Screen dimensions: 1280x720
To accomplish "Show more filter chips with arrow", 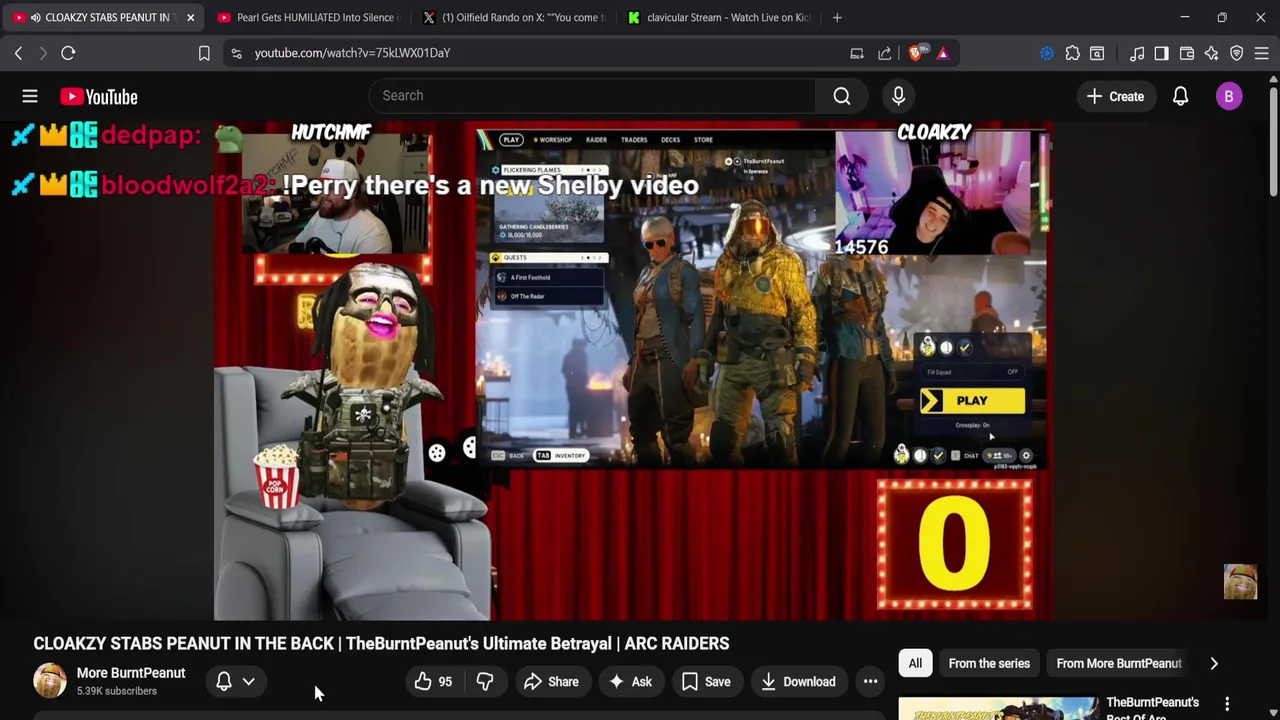I will (1214, 663).
